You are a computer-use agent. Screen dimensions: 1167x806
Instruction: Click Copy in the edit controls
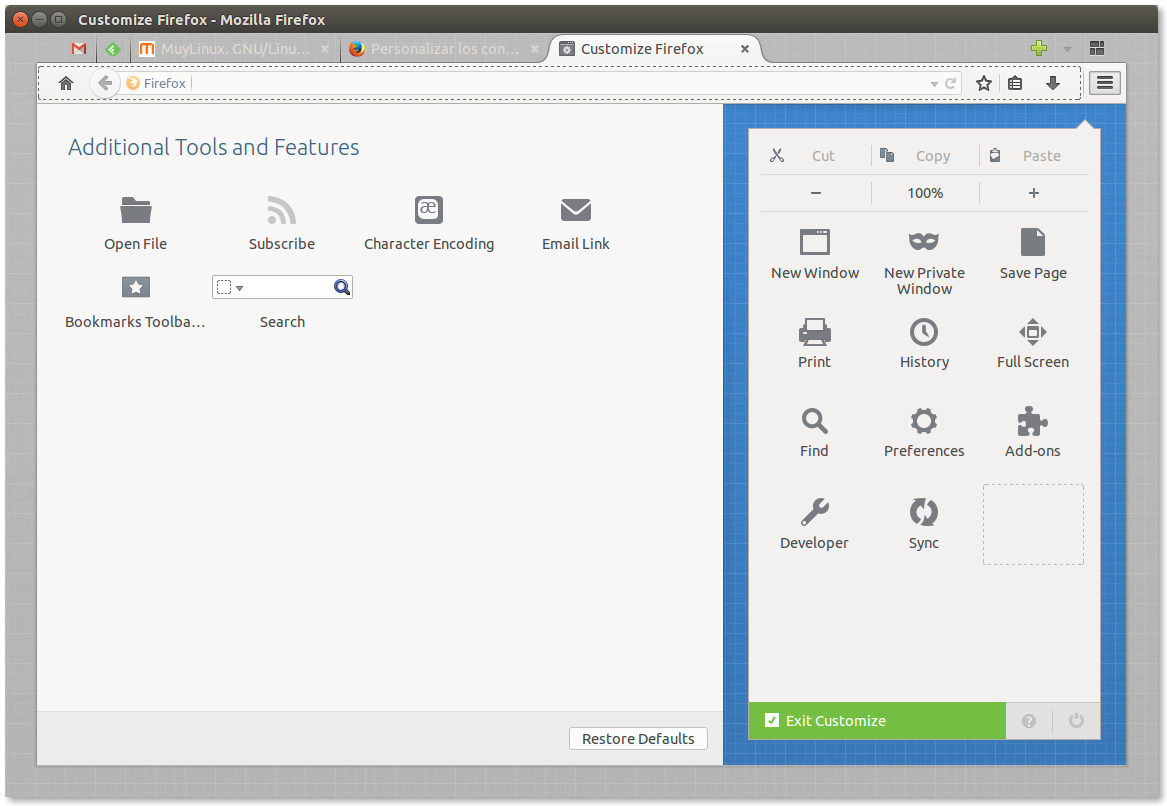click(925, 156)
